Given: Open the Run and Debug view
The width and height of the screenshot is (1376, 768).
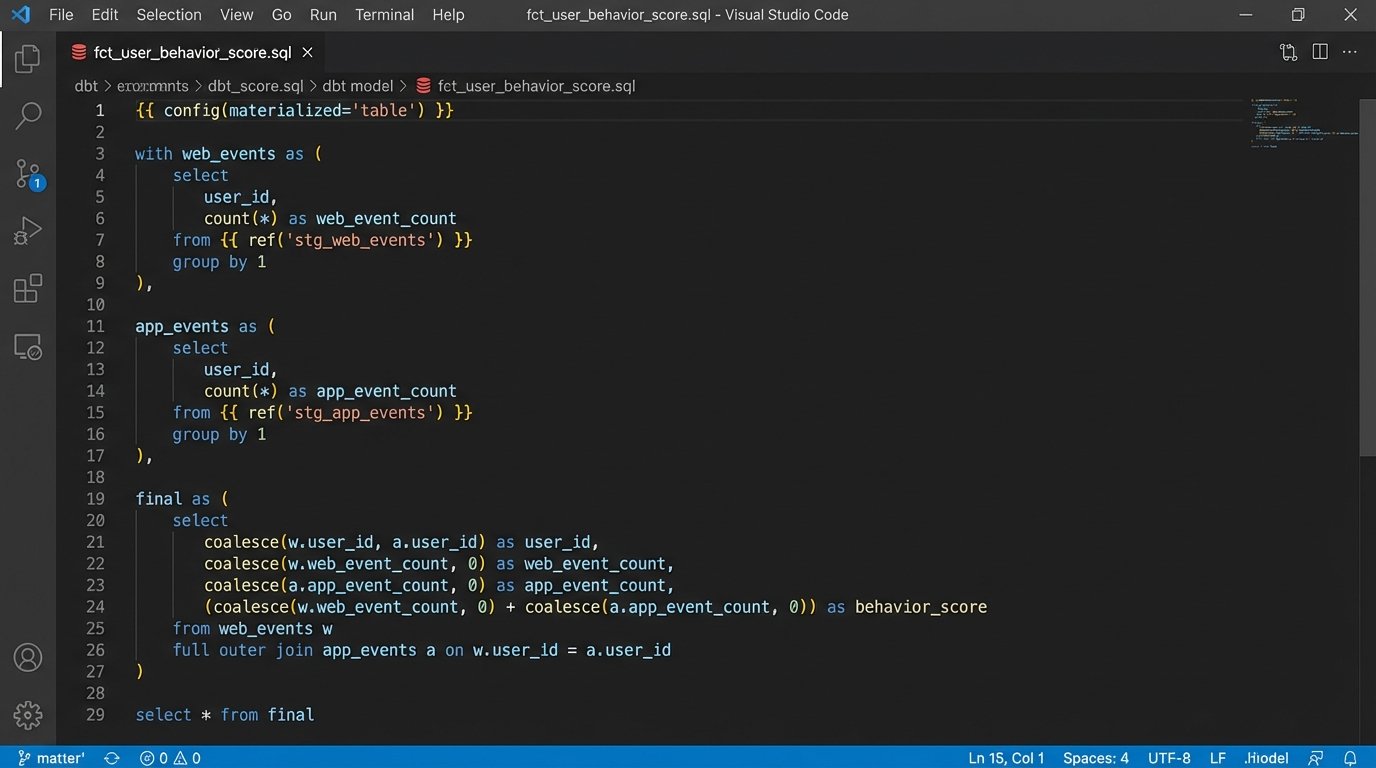Looking at the screenshot, I should (x=28, y=232).
